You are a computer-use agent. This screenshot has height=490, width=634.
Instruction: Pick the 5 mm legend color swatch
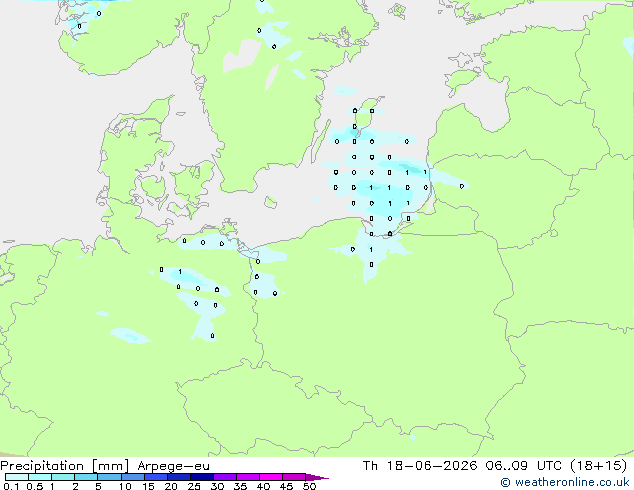pyautogui.click(x=109, y=477)
